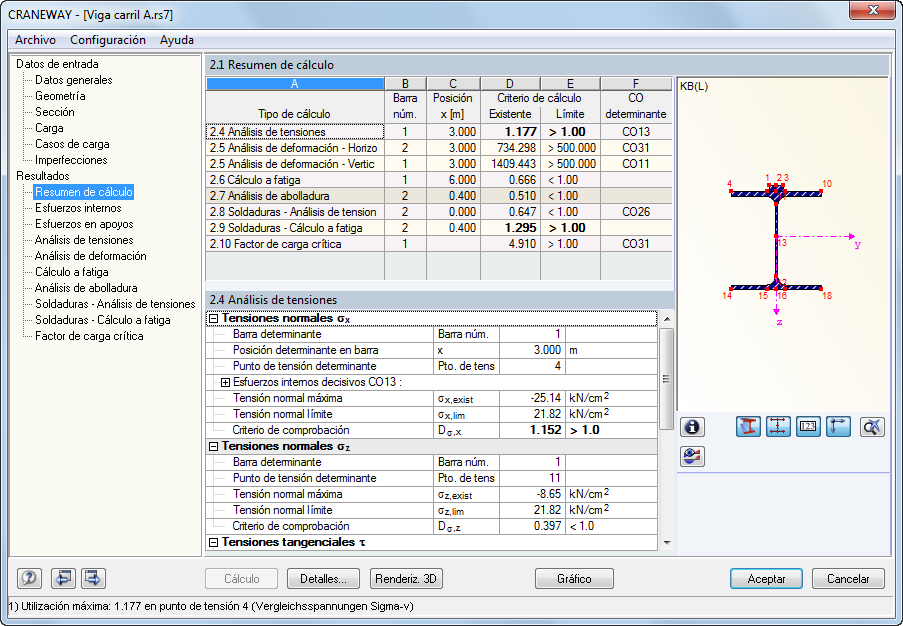Select Soldaduras - Análisis de tensiones item

[115, 304]
